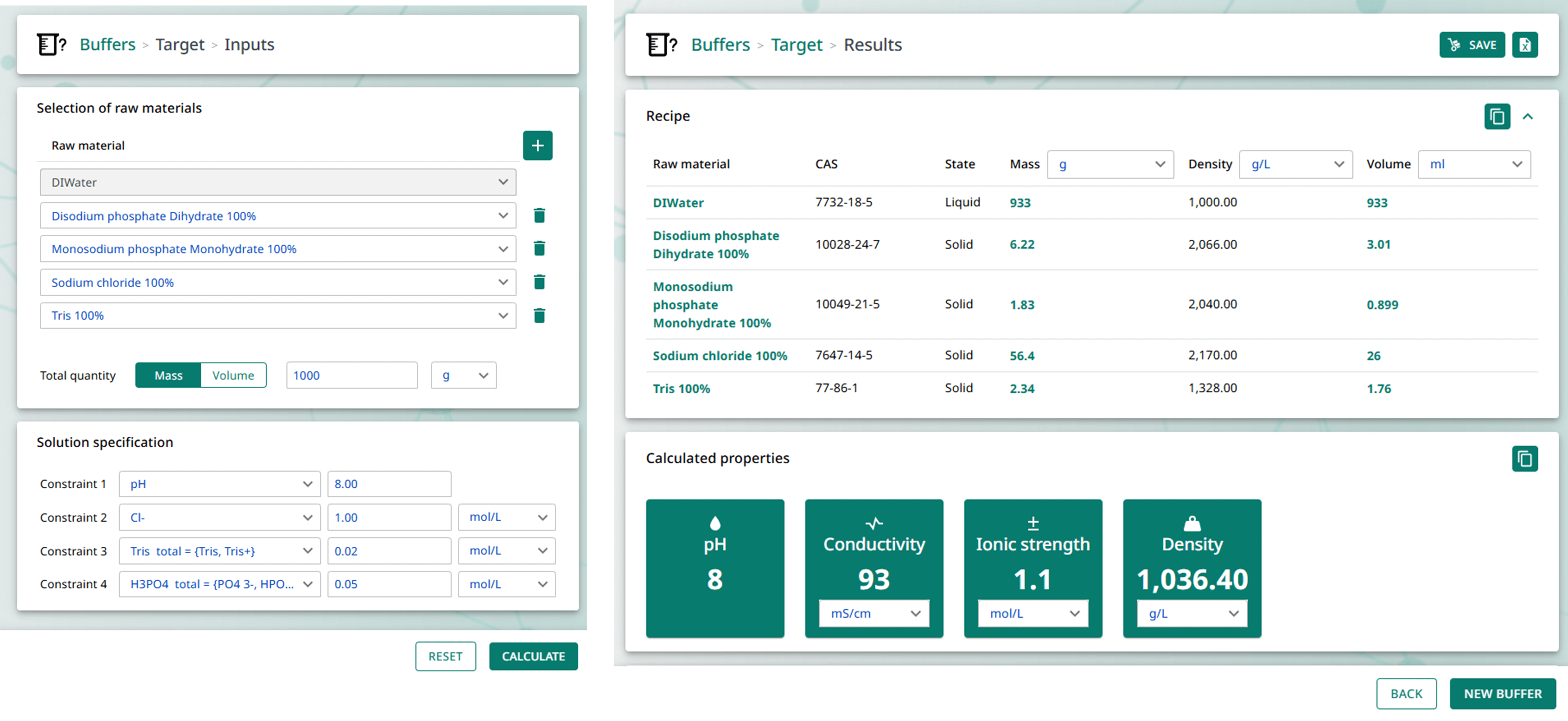Delete the Tris 100% raw material
The image size is (1568, 721).
click(539, 315)
